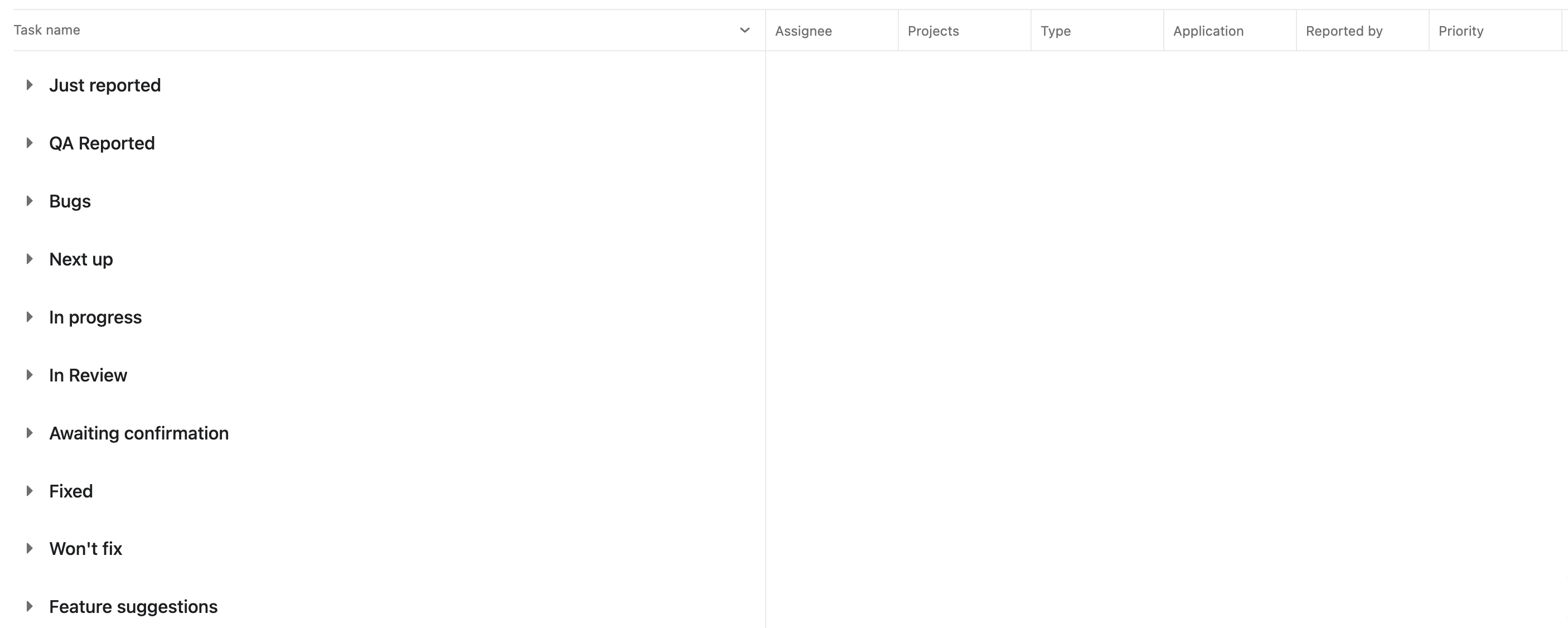
Task: Expand the QA Reported section
Action: pos(29,143)
